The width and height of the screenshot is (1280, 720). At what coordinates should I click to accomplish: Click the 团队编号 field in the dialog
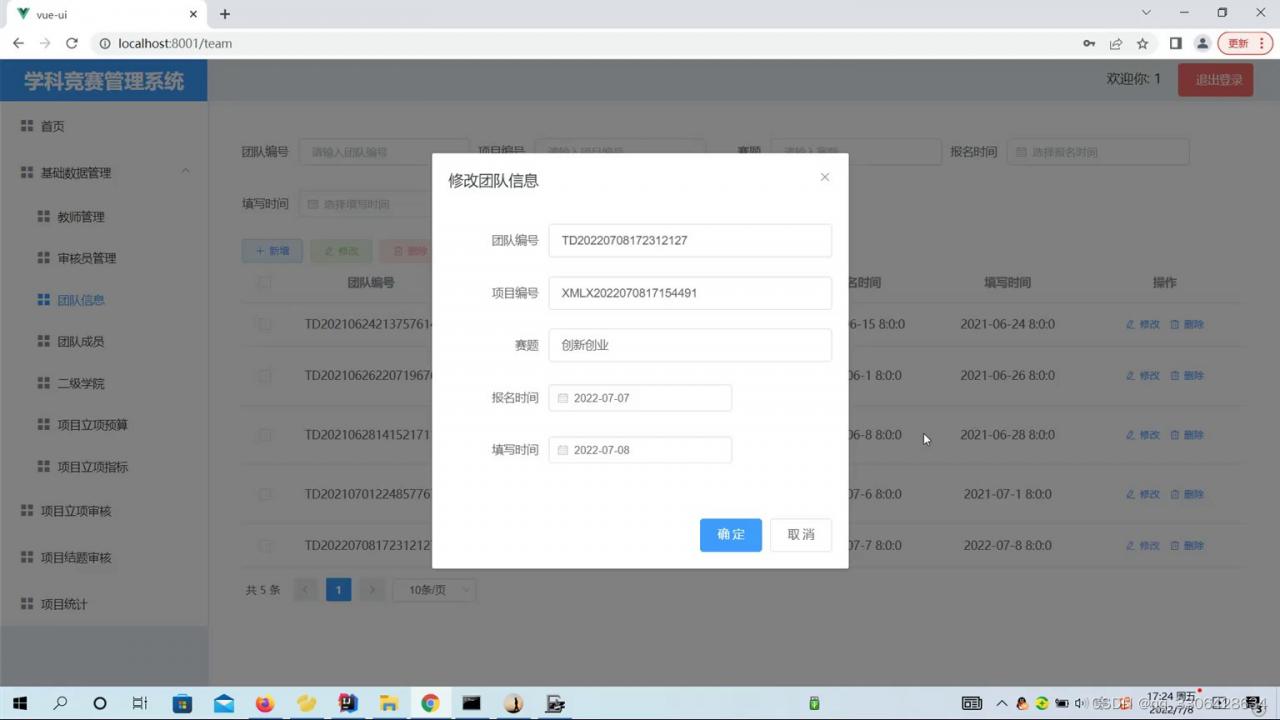(690, 240)
